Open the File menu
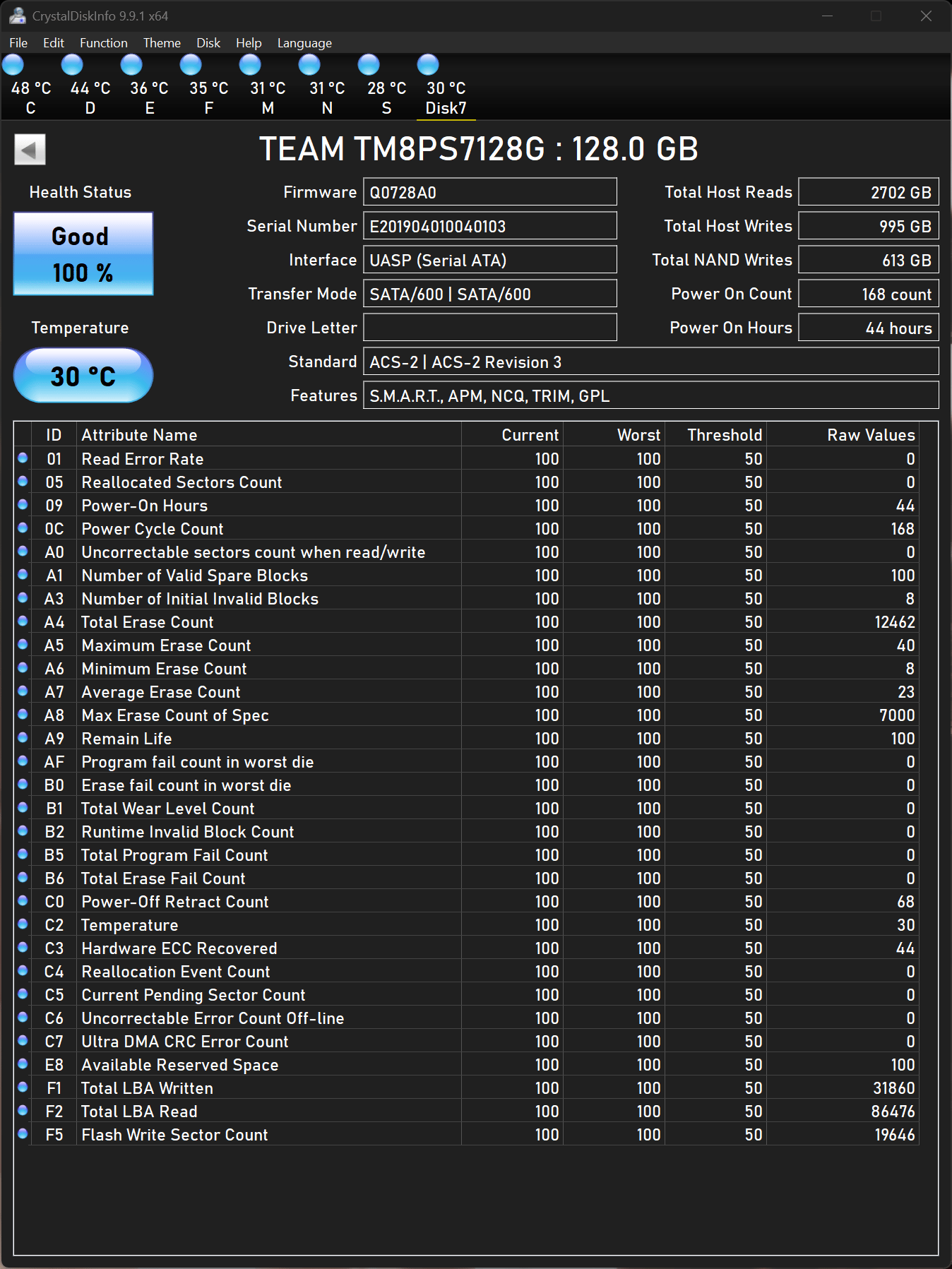This screenshot has width=952, height=1269. pos(18,43)
